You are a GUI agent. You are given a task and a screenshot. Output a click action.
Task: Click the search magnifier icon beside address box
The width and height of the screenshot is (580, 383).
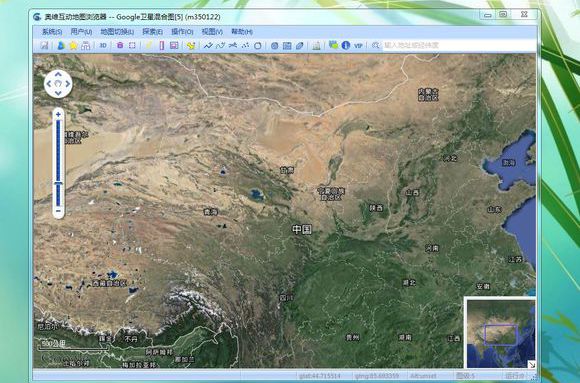tap(376, 45)
